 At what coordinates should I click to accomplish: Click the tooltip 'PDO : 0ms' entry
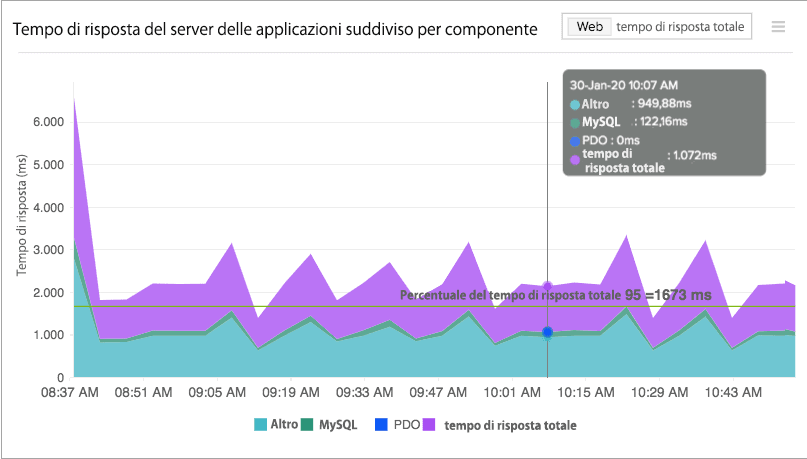coord(605,140)
